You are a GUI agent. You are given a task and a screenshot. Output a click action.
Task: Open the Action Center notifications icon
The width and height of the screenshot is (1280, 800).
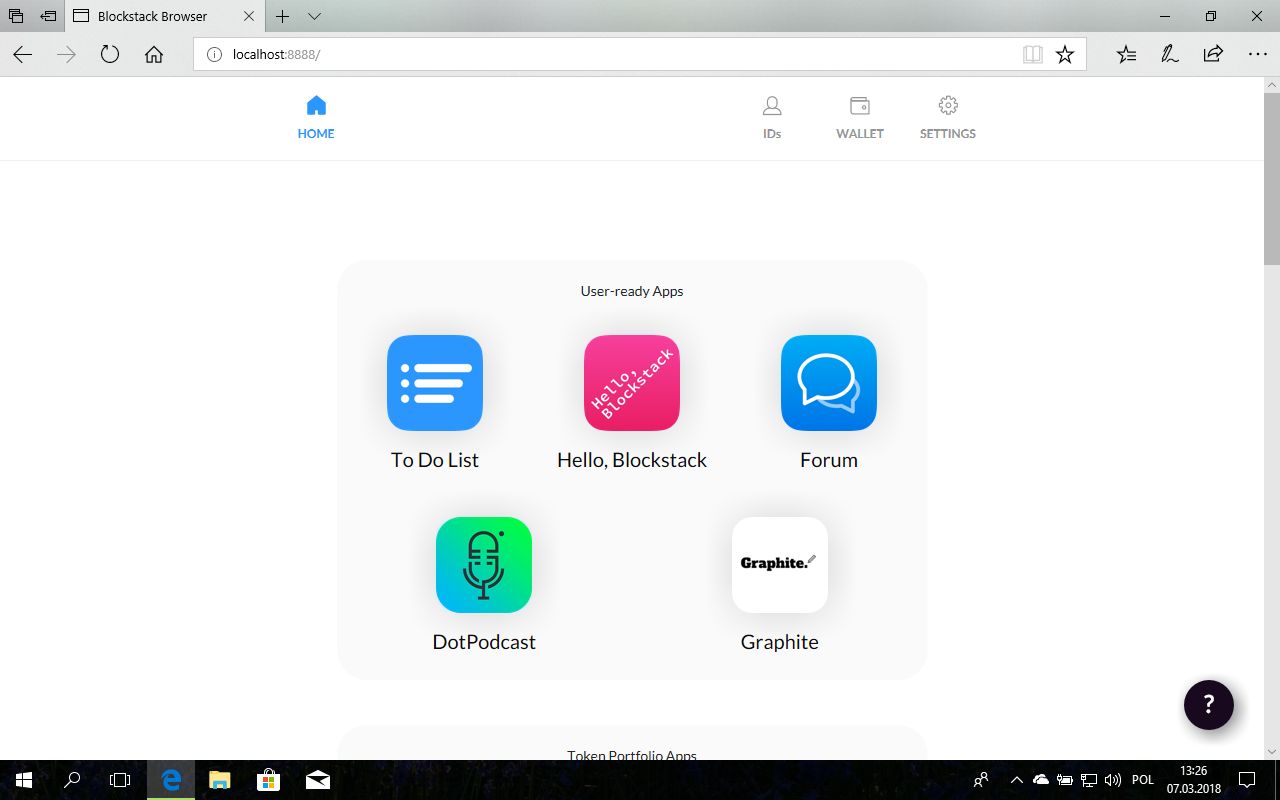(1247, 780)
